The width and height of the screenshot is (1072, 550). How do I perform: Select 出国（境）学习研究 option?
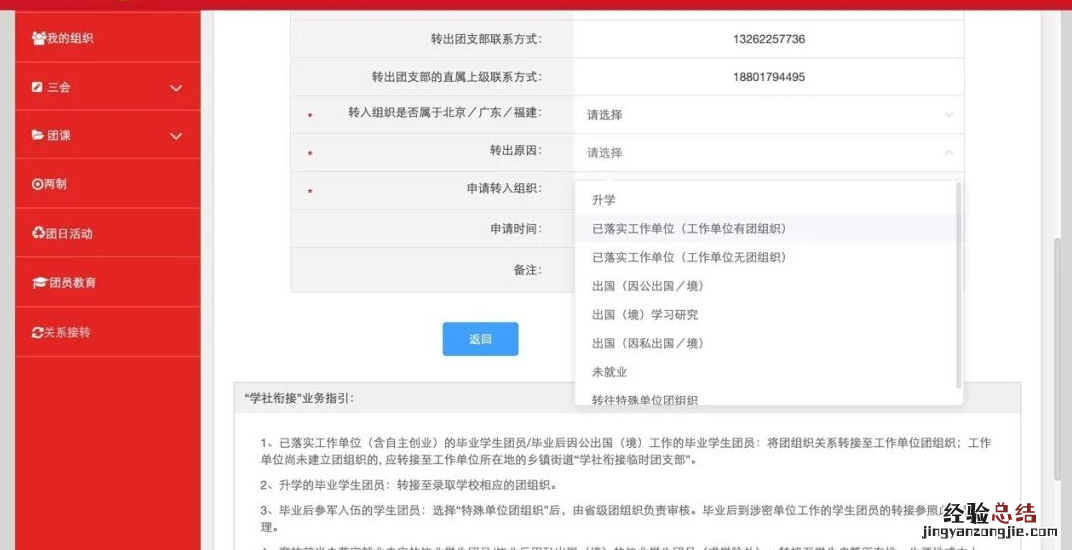coord(645,315)
